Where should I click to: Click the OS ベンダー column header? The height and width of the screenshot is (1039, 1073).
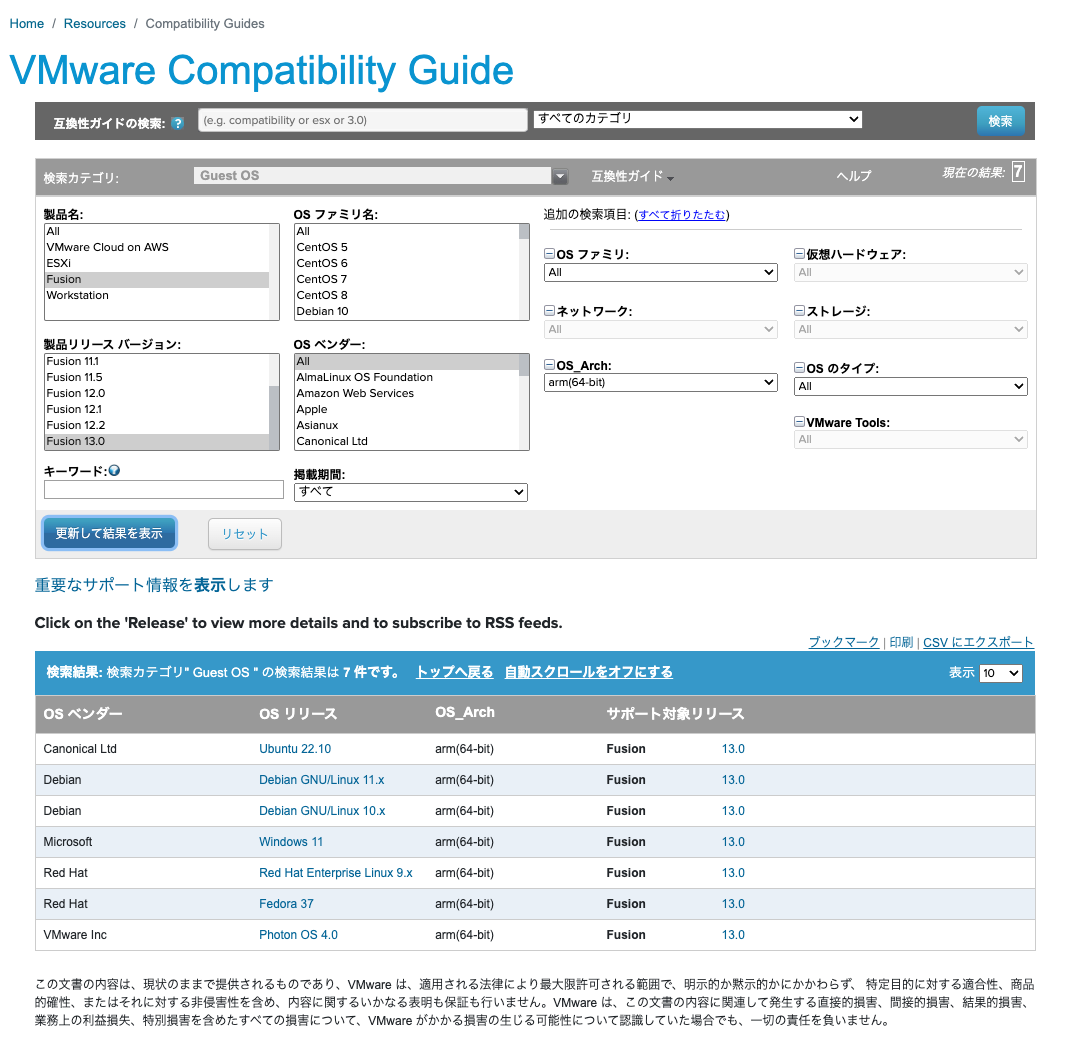[83, 714]
